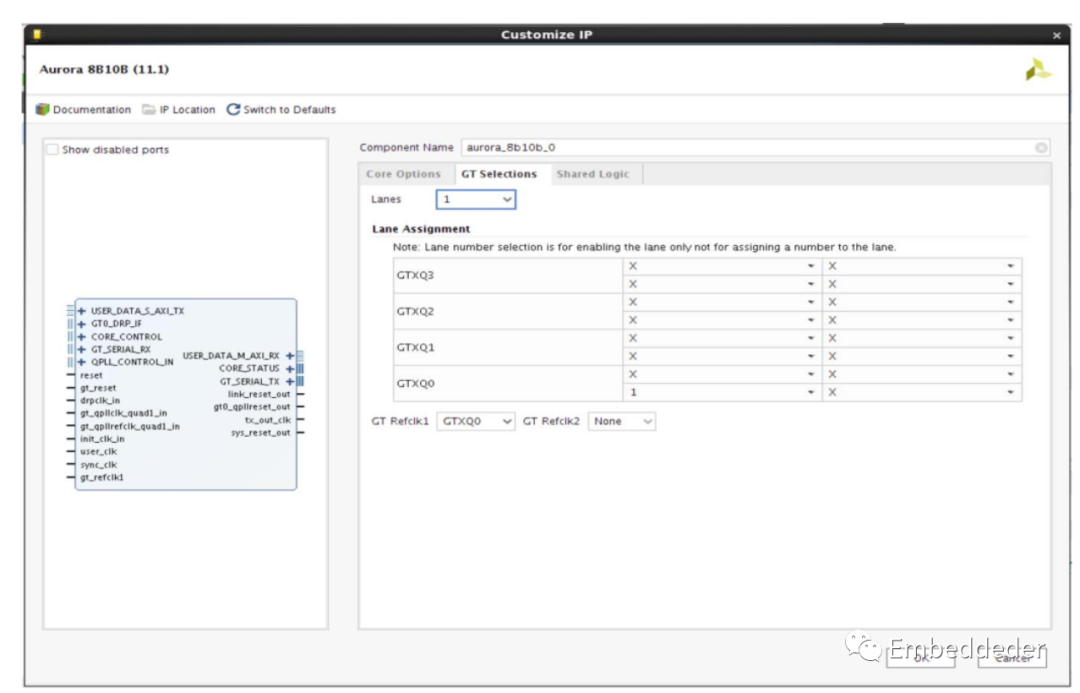The height and width of the screenshot is (693, 1080).
Task: Click the GTXQ2 row label
Action: coord(415,311)
